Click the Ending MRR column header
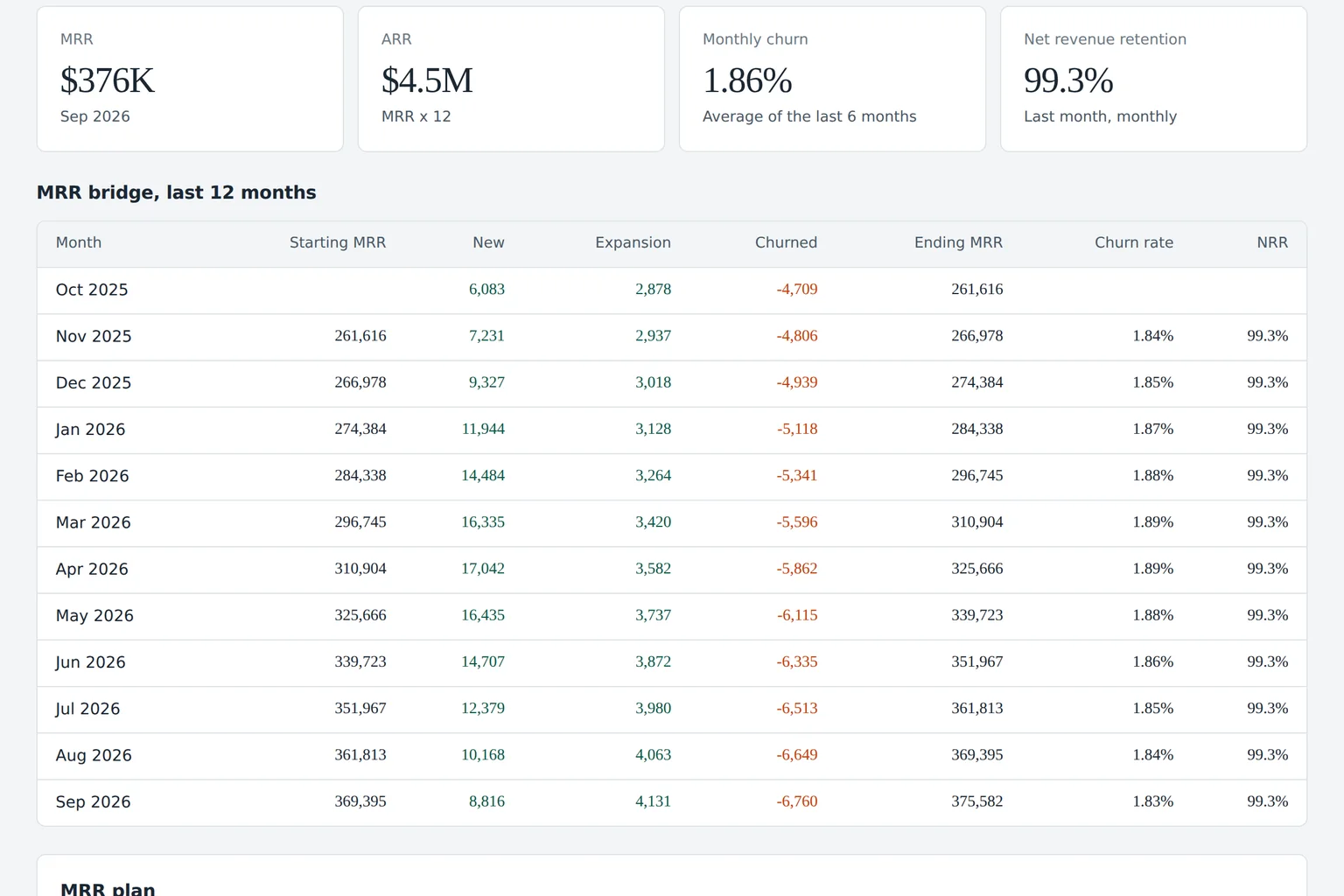Screen dimensions: 1344x896 (958, 242)
